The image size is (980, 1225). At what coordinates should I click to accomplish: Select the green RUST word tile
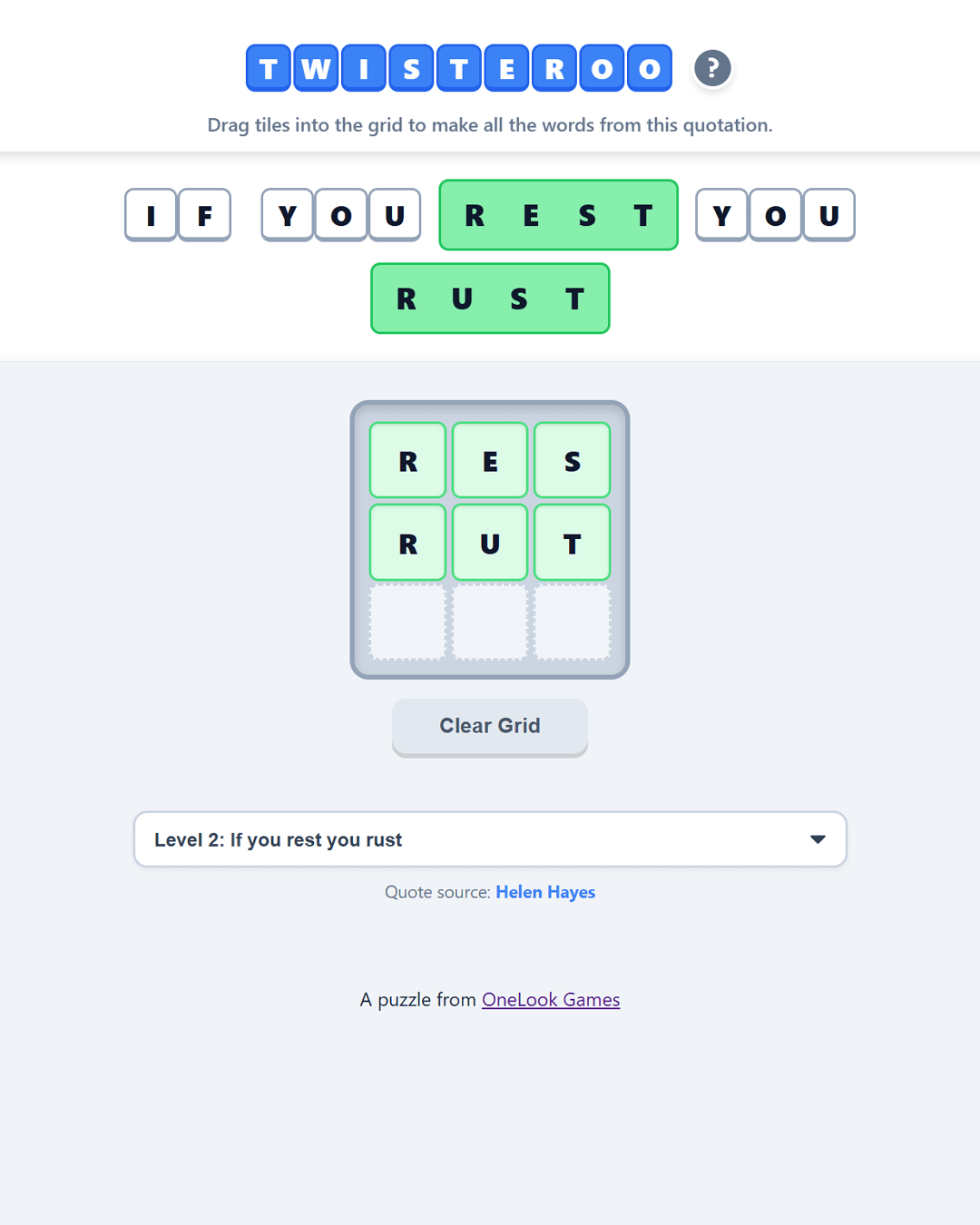(x=489, y=298)
